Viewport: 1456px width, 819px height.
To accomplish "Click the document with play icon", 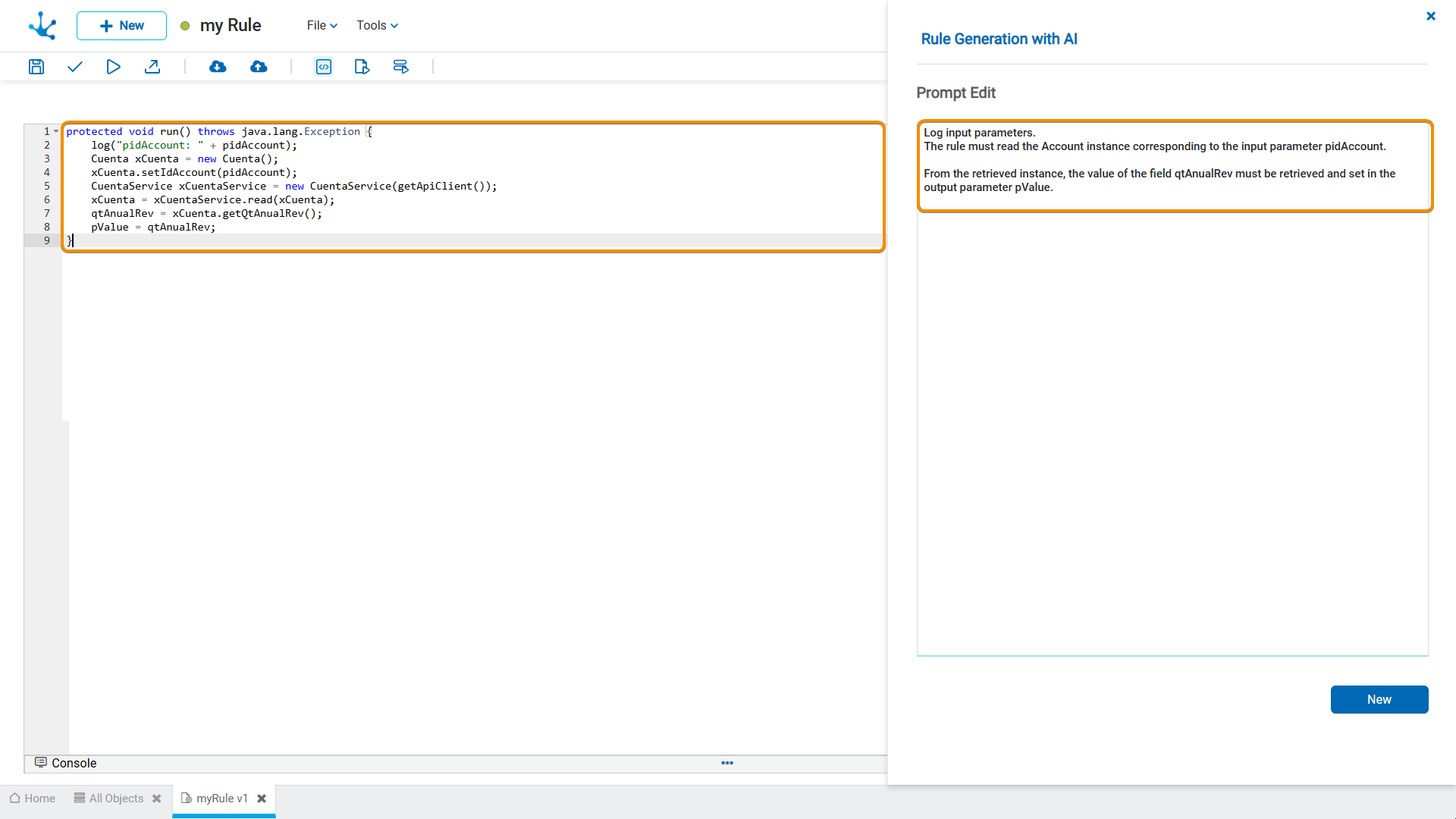I will pos(362,67).
